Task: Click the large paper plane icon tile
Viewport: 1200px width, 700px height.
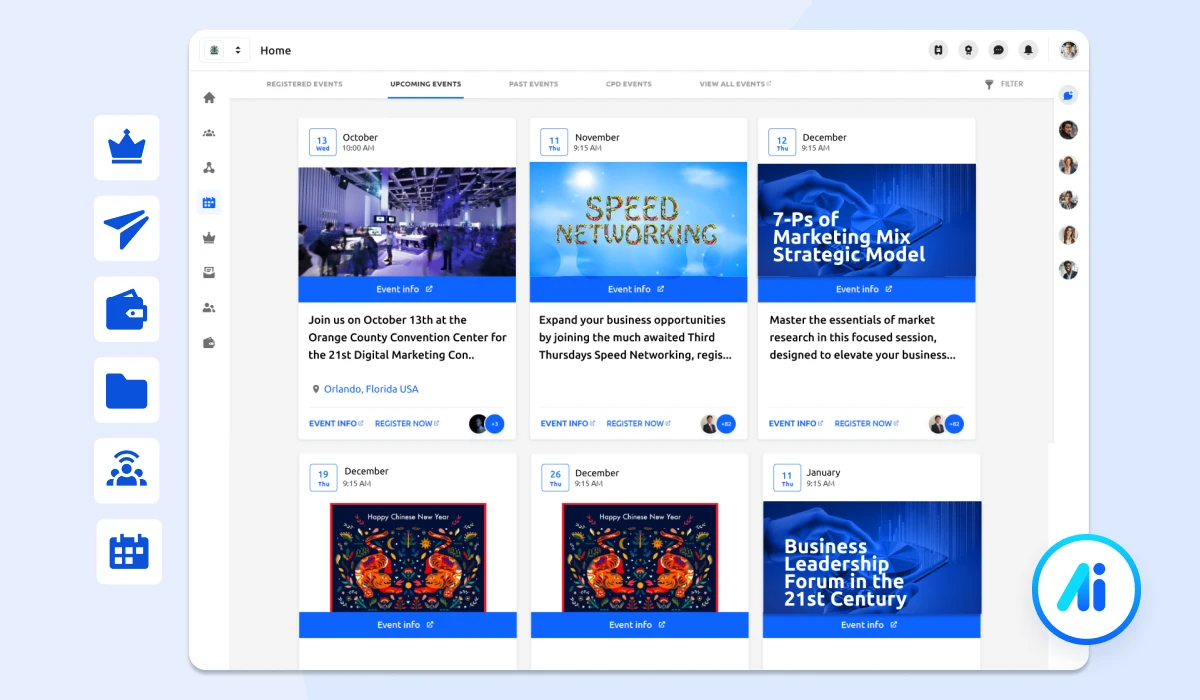Action: tap(127, 228)
